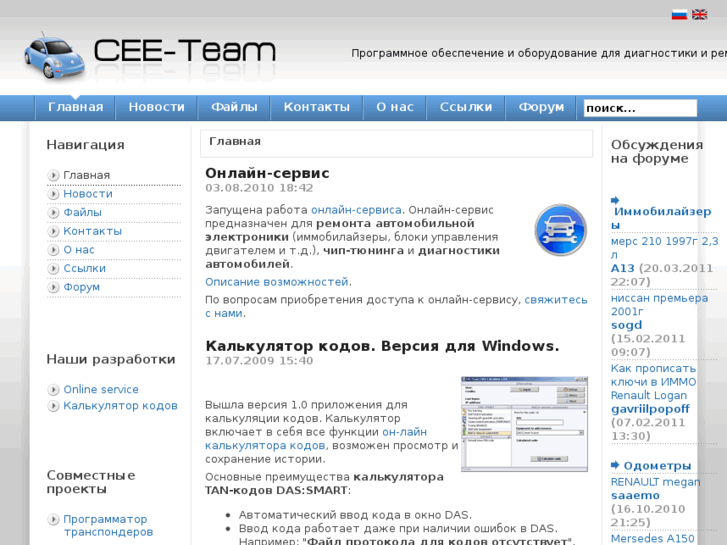727x545 pixels.
Task: Open О нас in top menu bar
Action: coord(395,107)
